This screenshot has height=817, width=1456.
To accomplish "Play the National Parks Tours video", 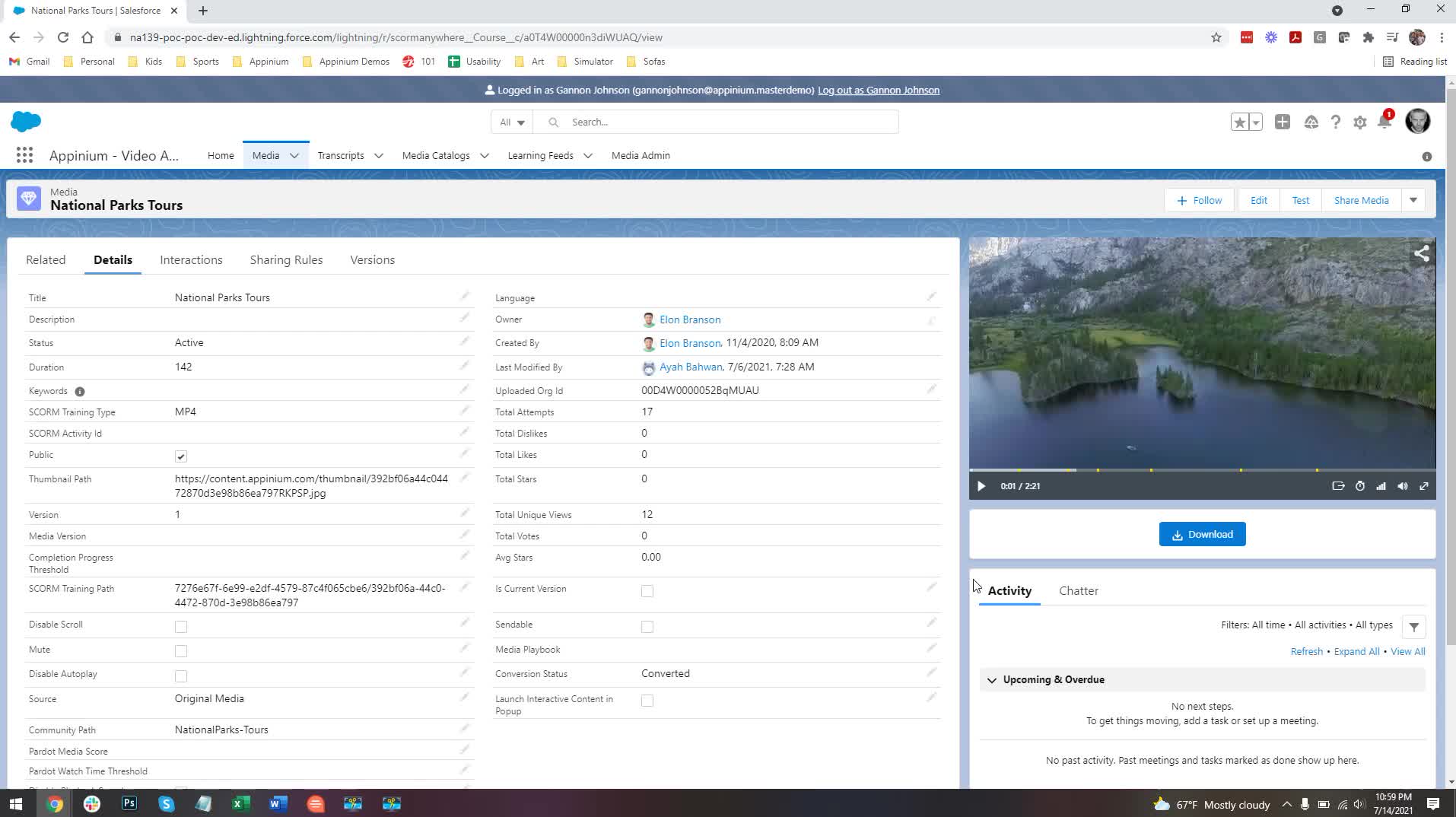I will point(981,486).
